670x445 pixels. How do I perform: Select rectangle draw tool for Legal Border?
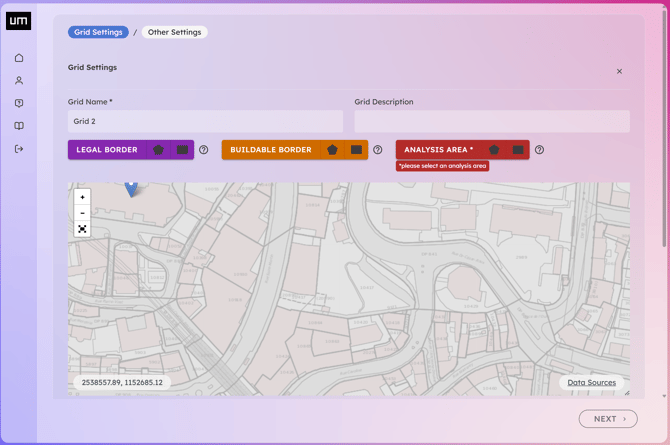(182, 150)
